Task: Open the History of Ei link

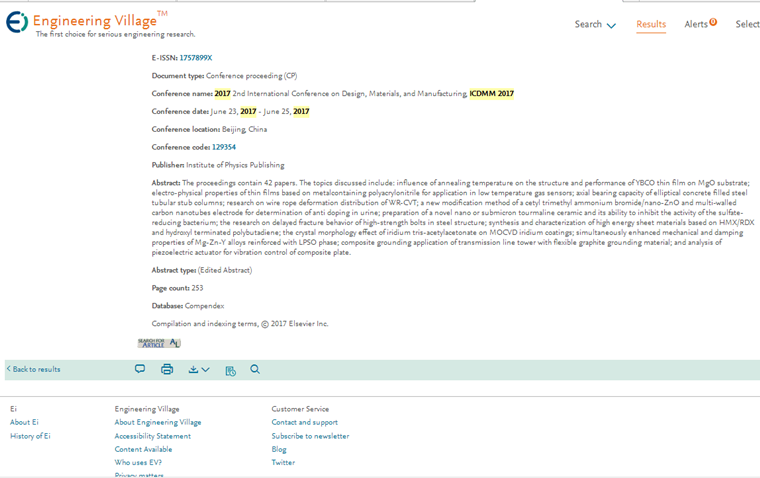Action: coord(30,436)
